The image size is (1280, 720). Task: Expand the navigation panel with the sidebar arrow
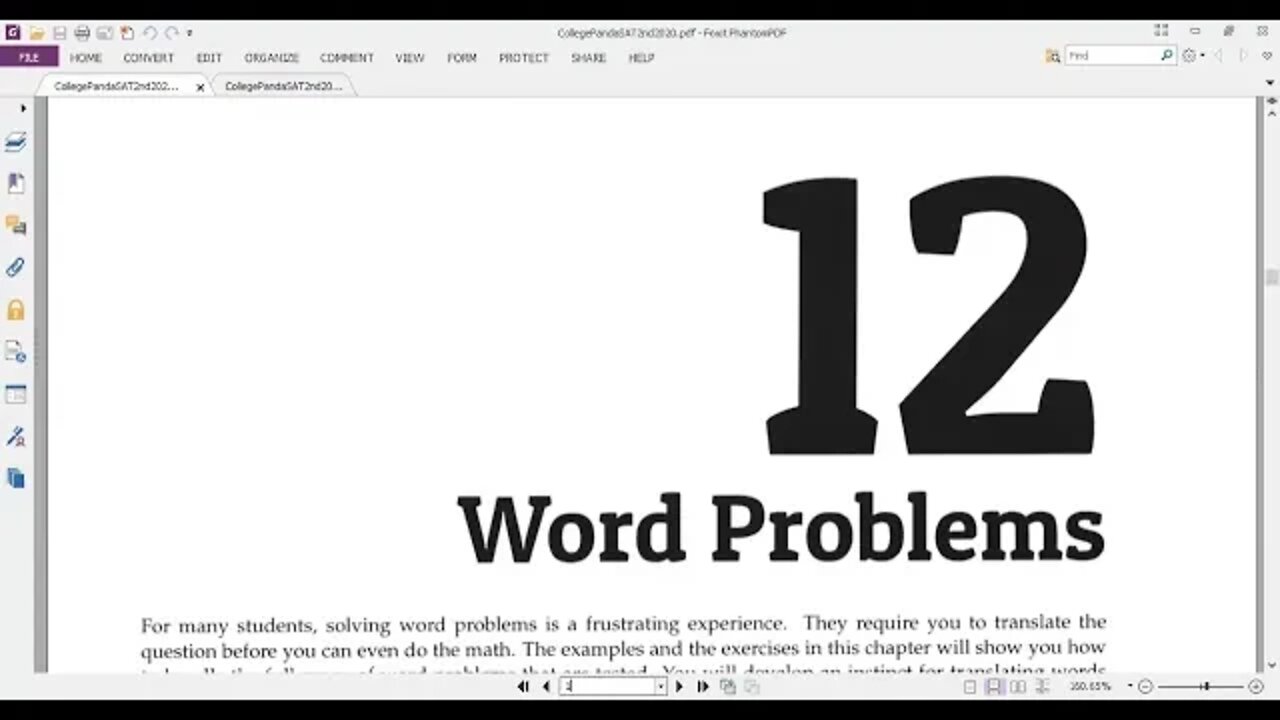tap(24, 108)
